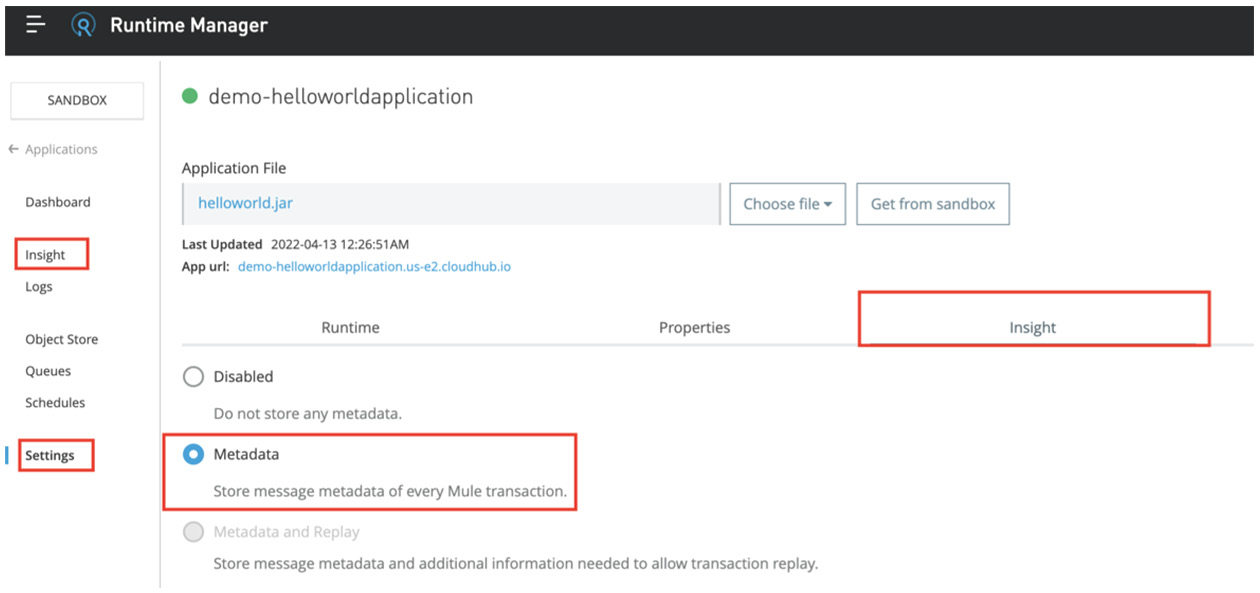Click the green status indicator dot
The width and height of the screenshot is (1260, 593).
click(190, 96)
